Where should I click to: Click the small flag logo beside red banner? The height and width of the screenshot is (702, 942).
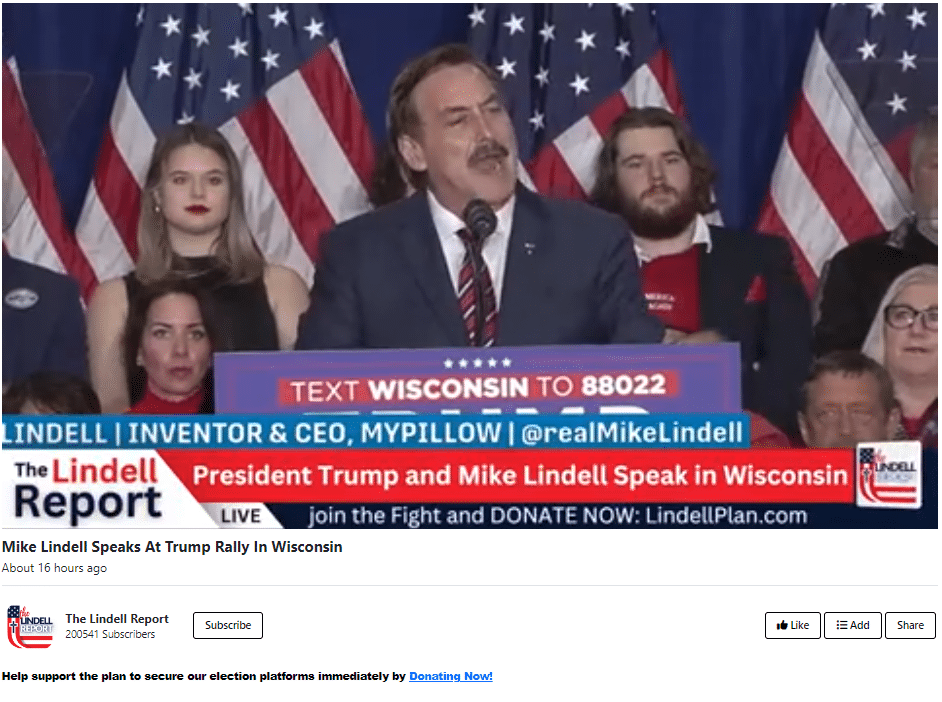pyautogui.click(x=888, y=474)
